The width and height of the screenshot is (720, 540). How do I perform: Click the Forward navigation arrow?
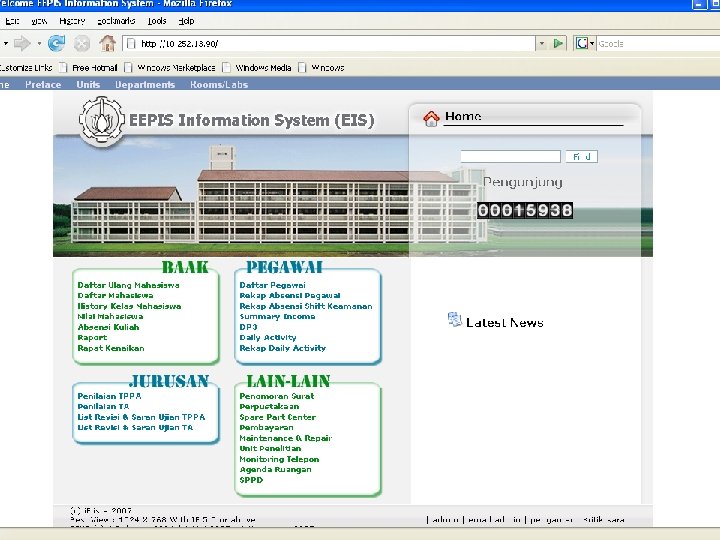click(x=22, y=44)
